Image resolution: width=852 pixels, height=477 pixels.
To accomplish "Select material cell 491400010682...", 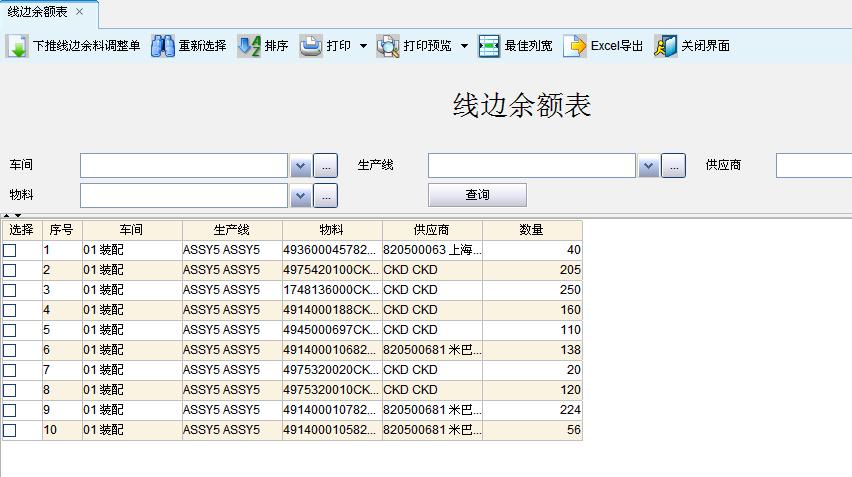I will pyautogui.click(x=332, y=350).
